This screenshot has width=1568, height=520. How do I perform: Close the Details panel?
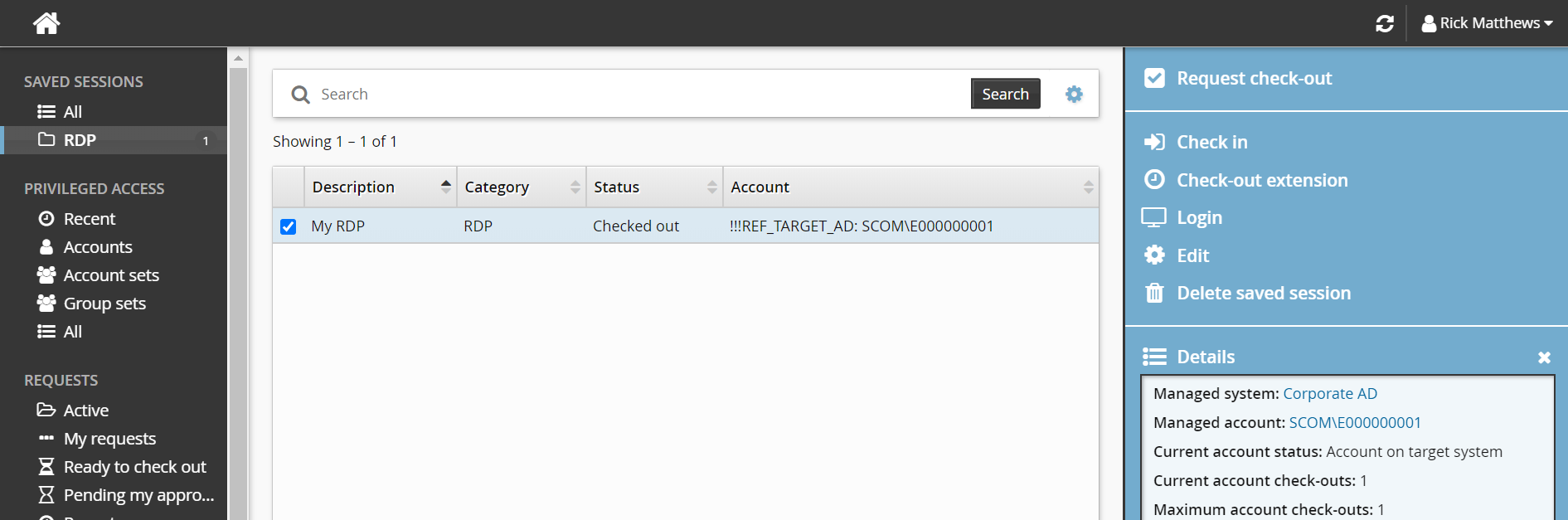click(x=1544, y=357)
